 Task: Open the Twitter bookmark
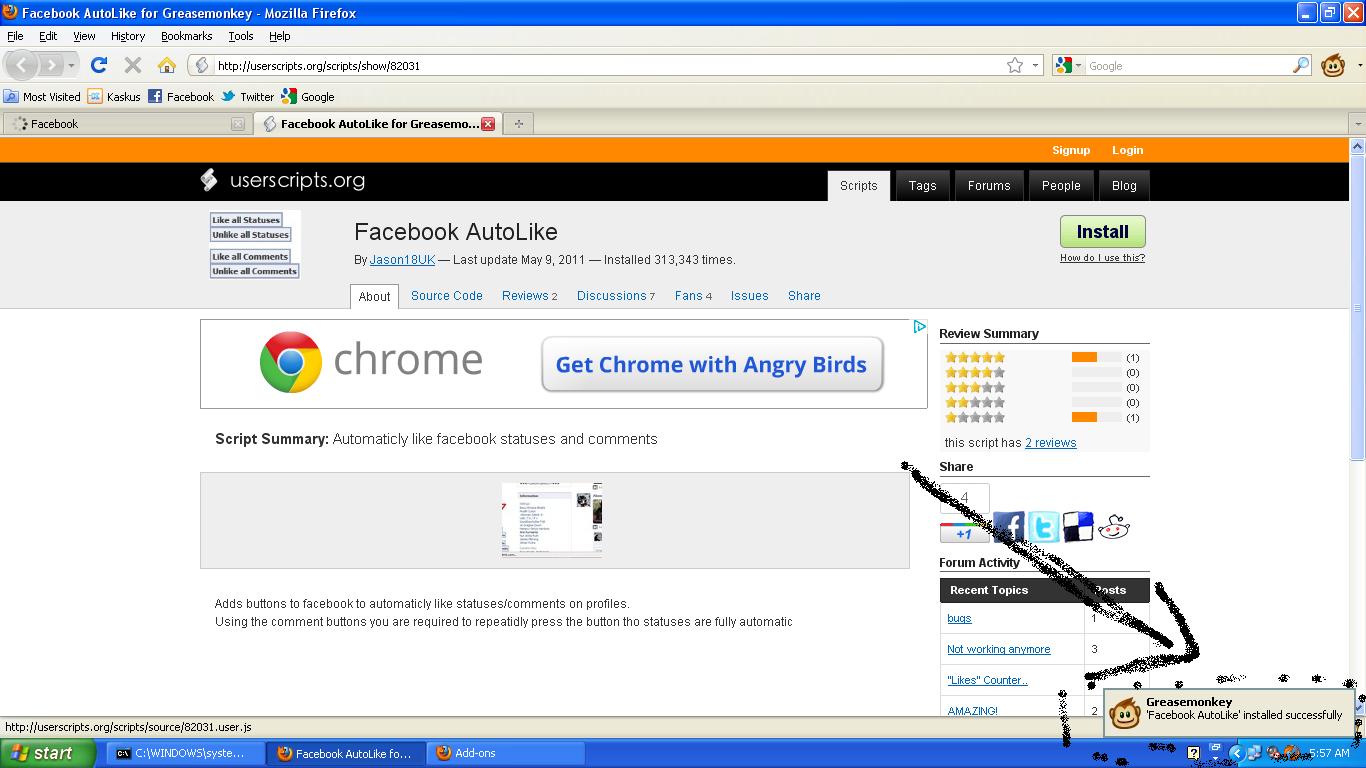click(x=247, y=97)
